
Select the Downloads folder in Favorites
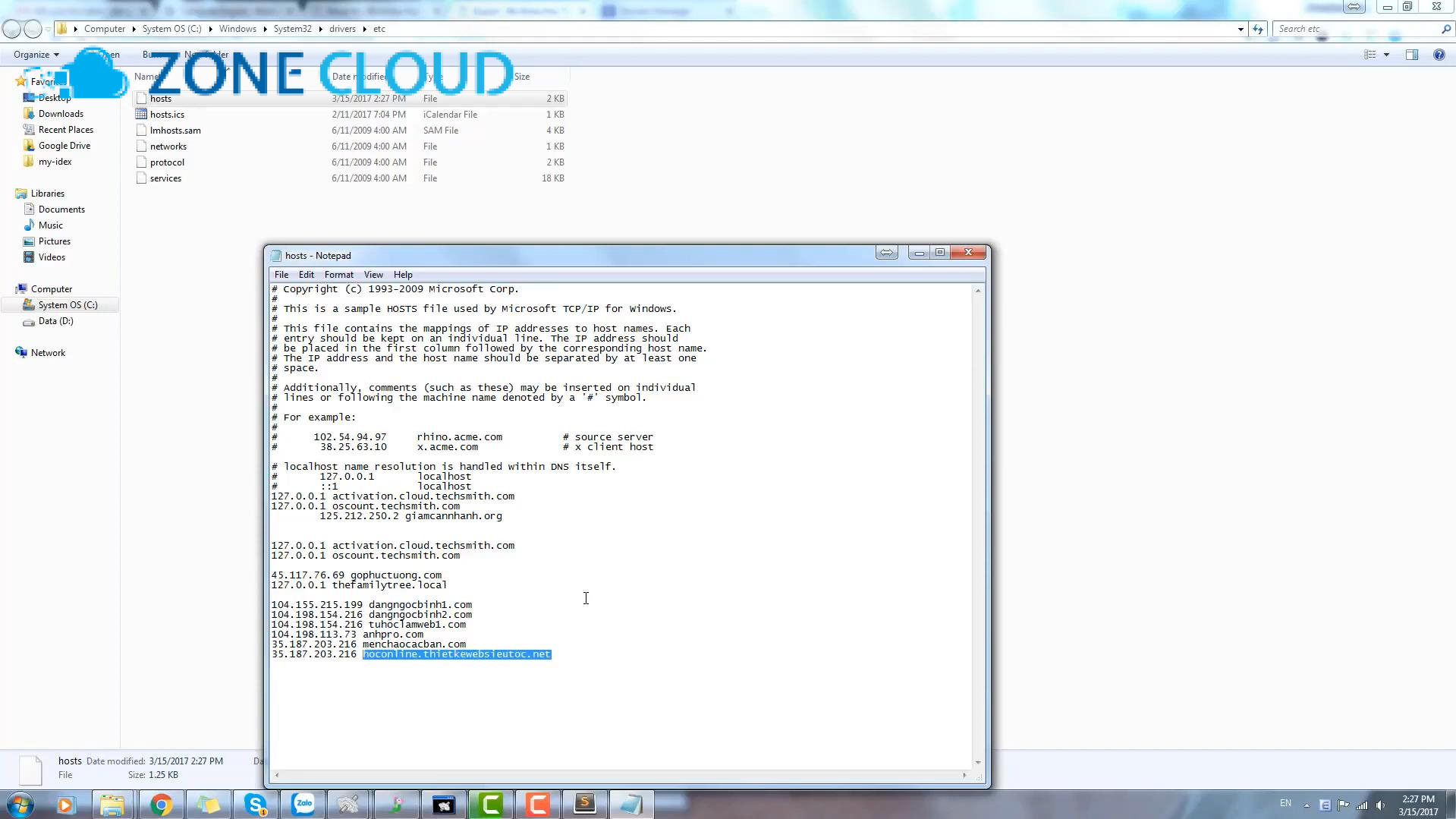61,114
